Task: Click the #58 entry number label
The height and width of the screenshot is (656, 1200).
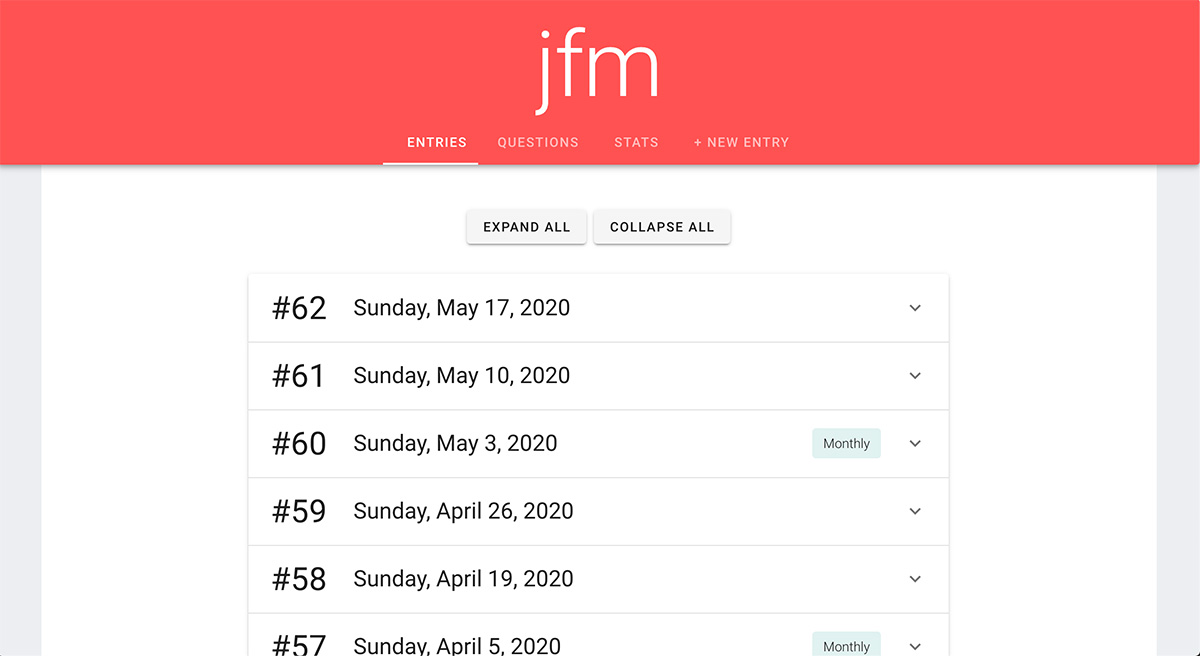Action: (299, 579)
